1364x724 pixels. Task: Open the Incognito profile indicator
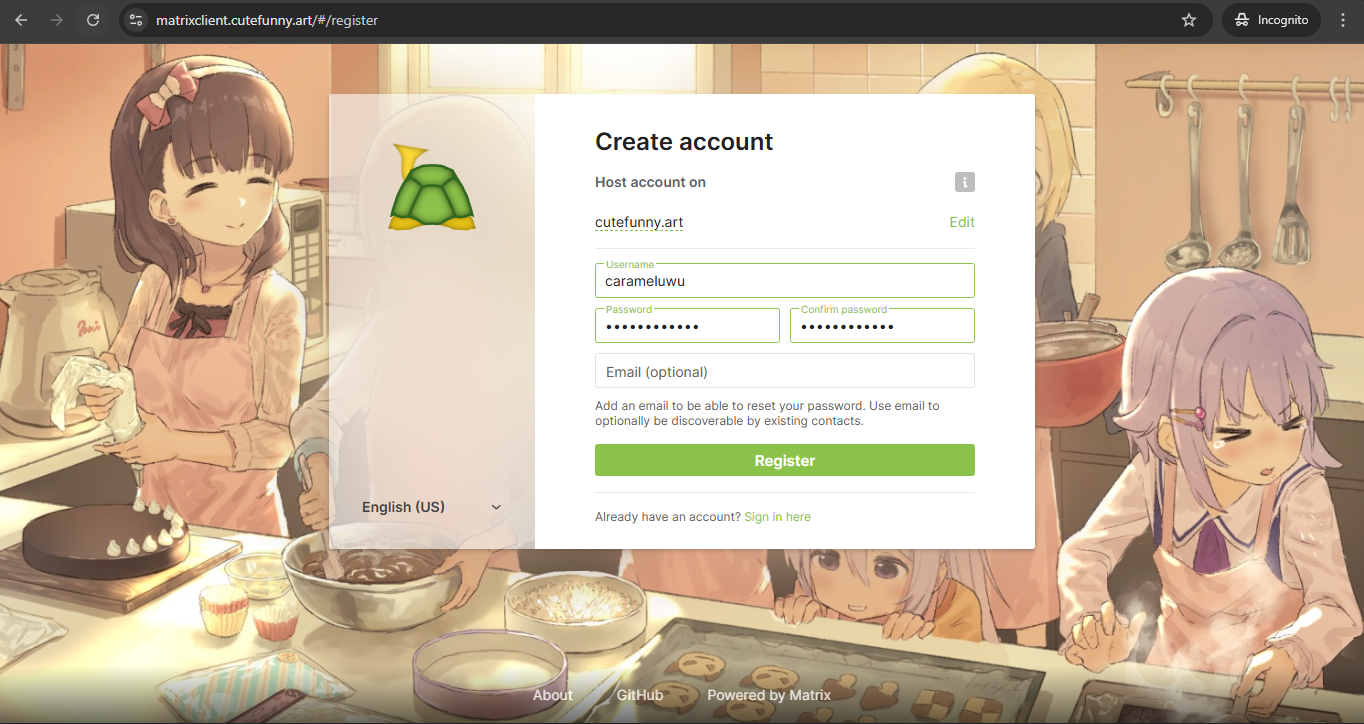tap(1271, 20)
